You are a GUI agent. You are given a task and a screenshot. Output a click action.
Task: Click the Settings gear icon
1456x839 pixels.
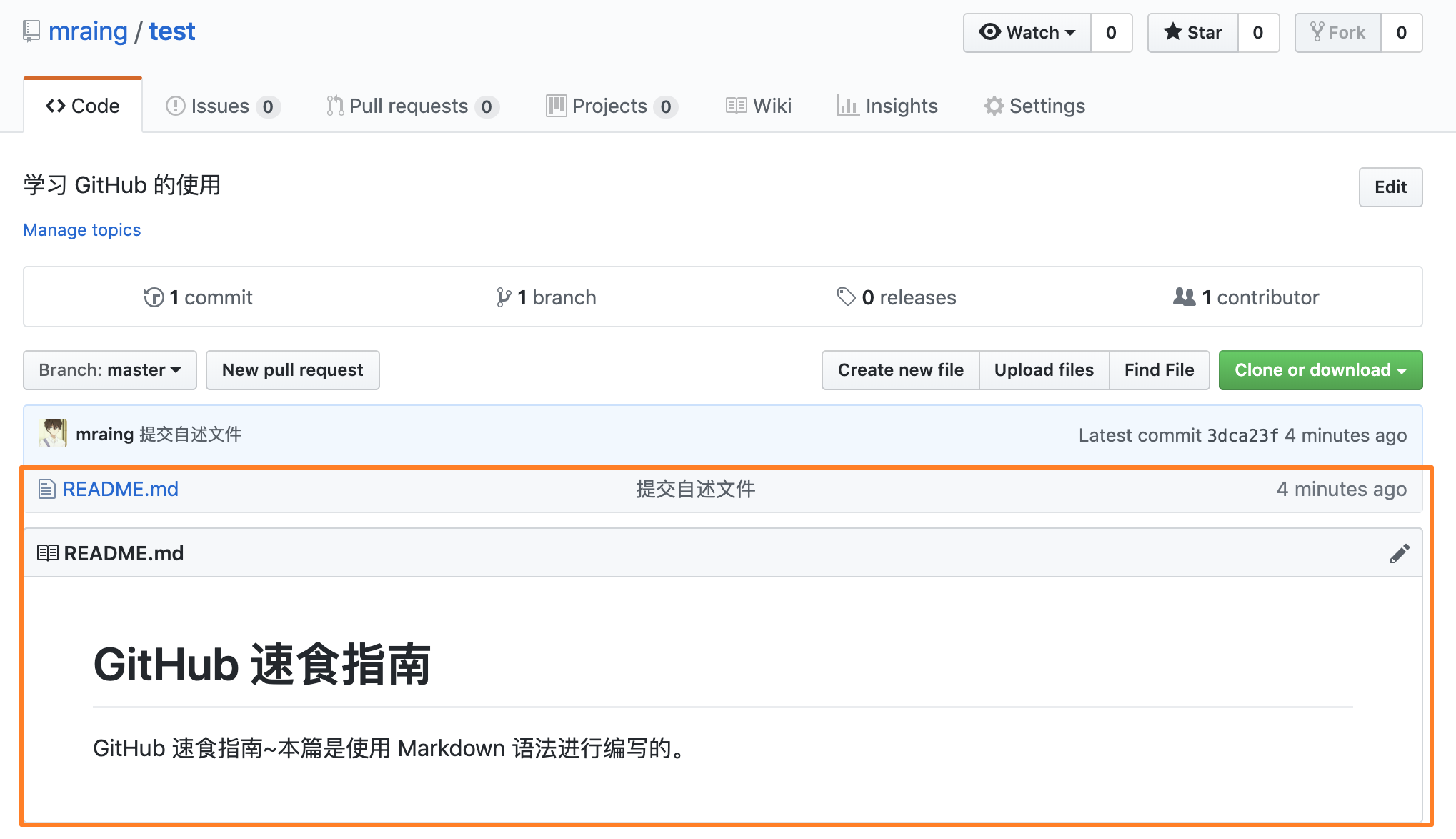click(993, 106)
